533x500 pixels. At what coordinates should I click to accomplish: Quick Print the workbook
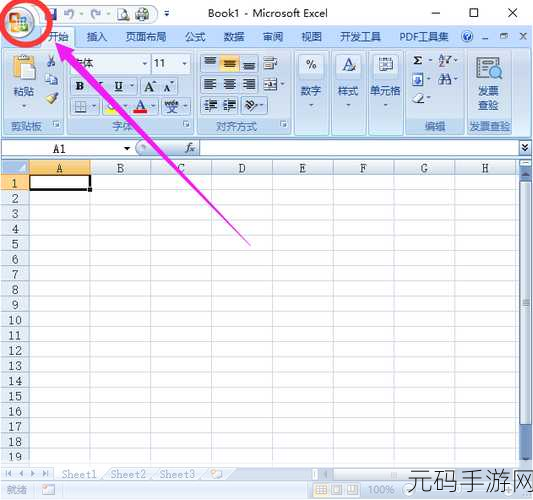tap(142, 14)
